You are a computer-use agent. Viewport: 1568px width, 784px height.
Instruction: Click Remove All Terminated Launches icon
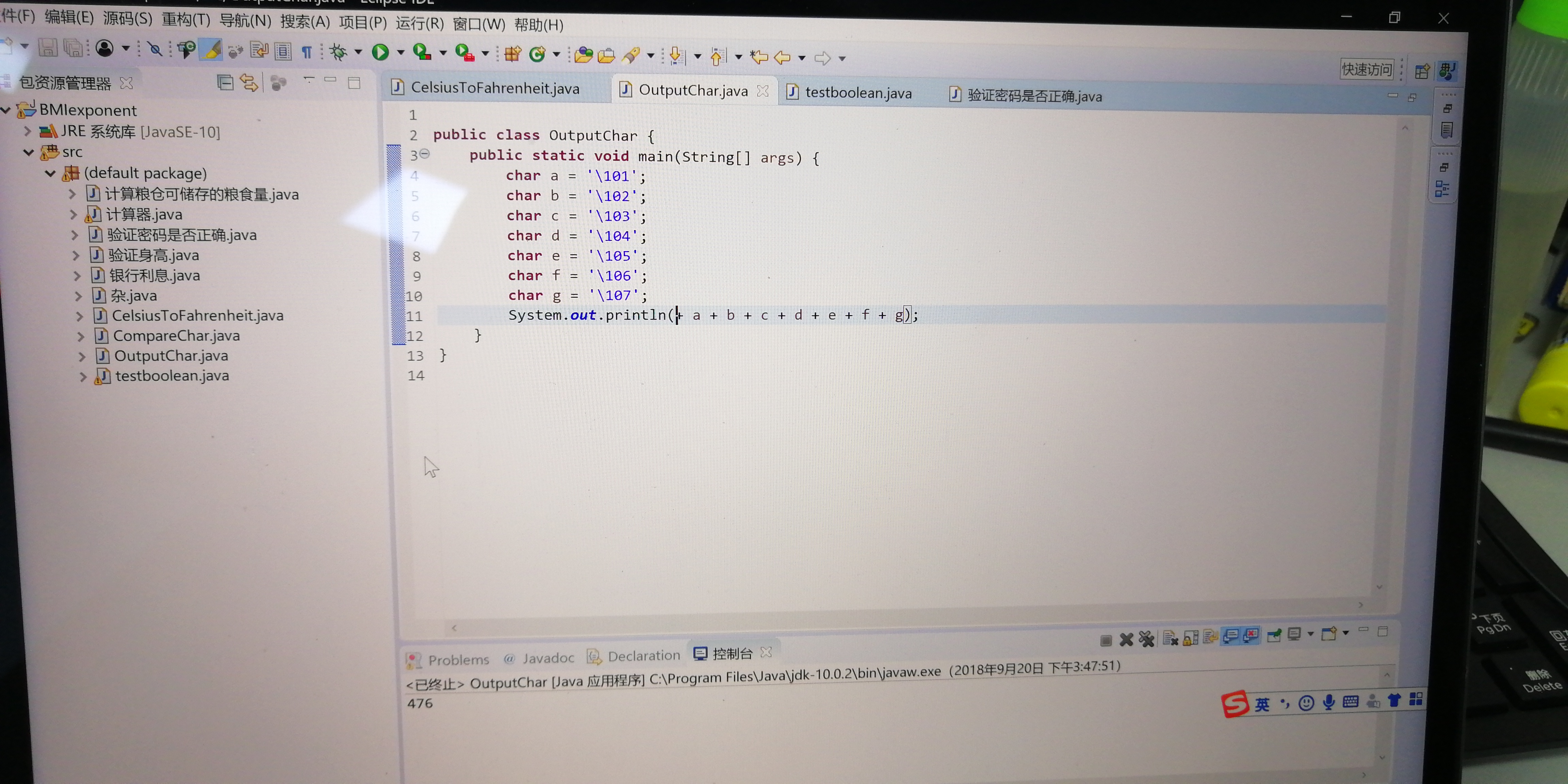pyautogui.click(x=1146, y=639)
